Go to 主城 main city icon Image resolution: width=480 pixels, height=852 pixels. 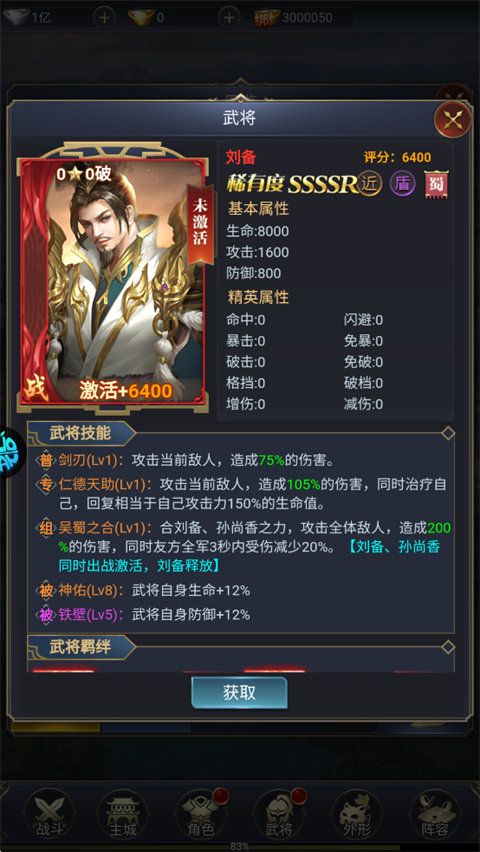(122, 814)
